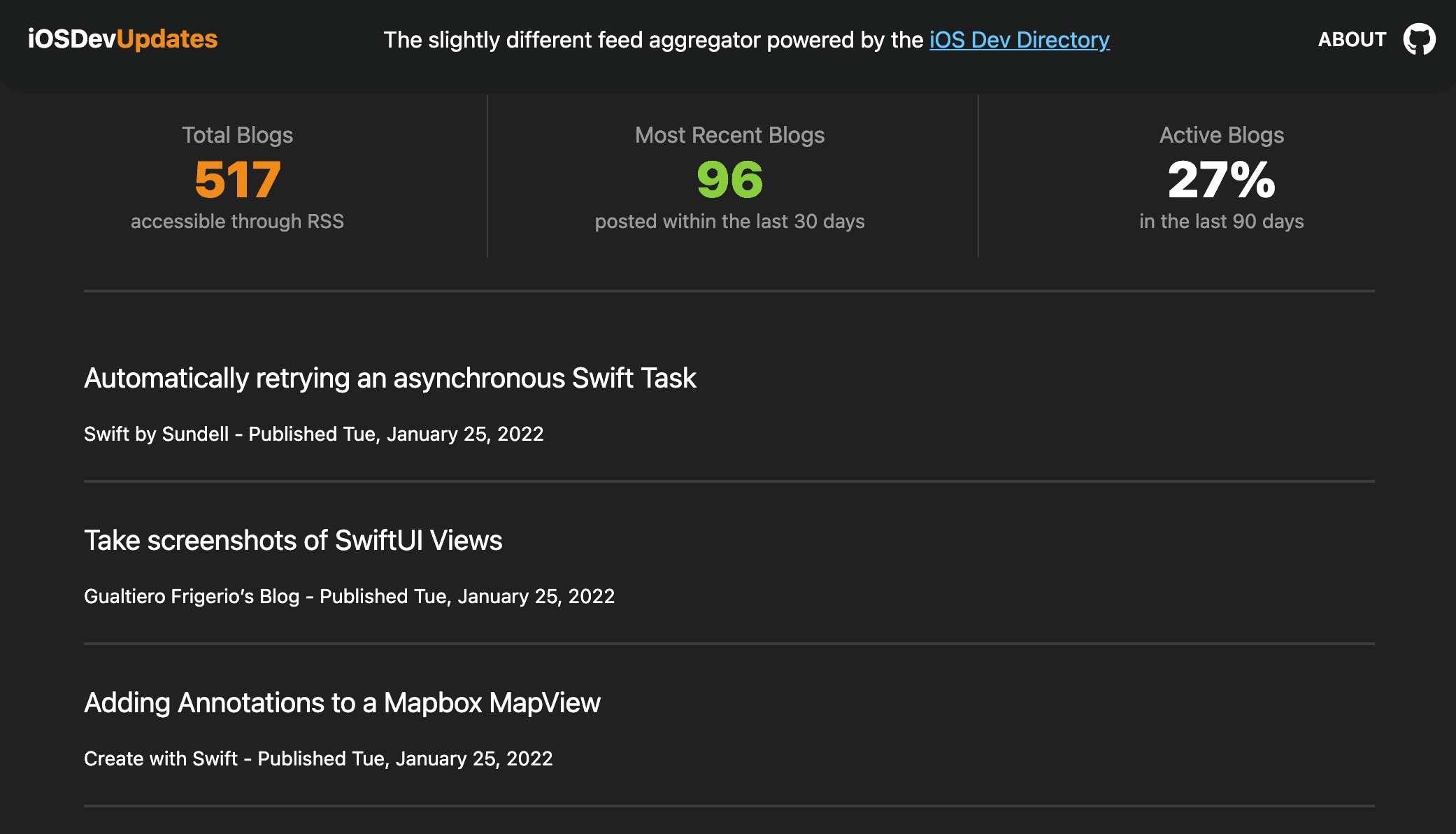Click the feed aggregator tagline text
The image size is (1456, 834).
click(654, 40)
